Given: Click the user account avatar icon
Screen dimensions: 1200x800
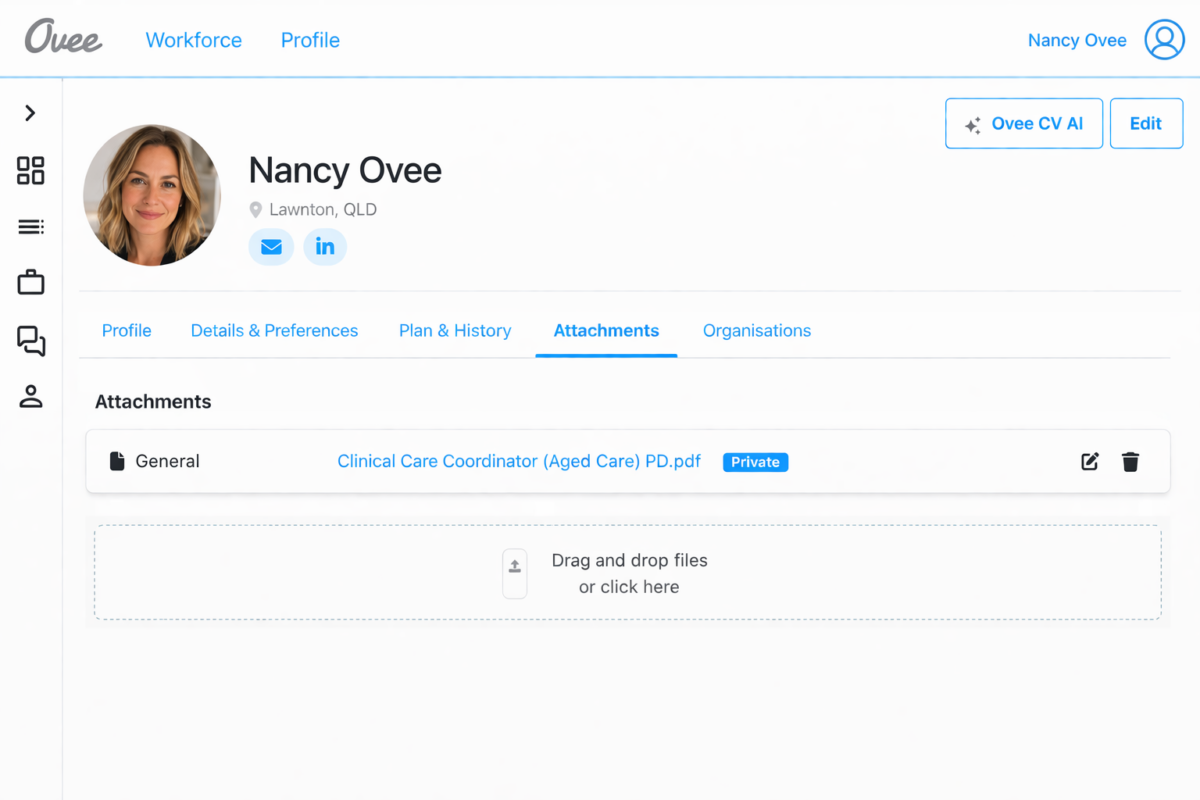Looking at the screenshot, I should 1164,40.
